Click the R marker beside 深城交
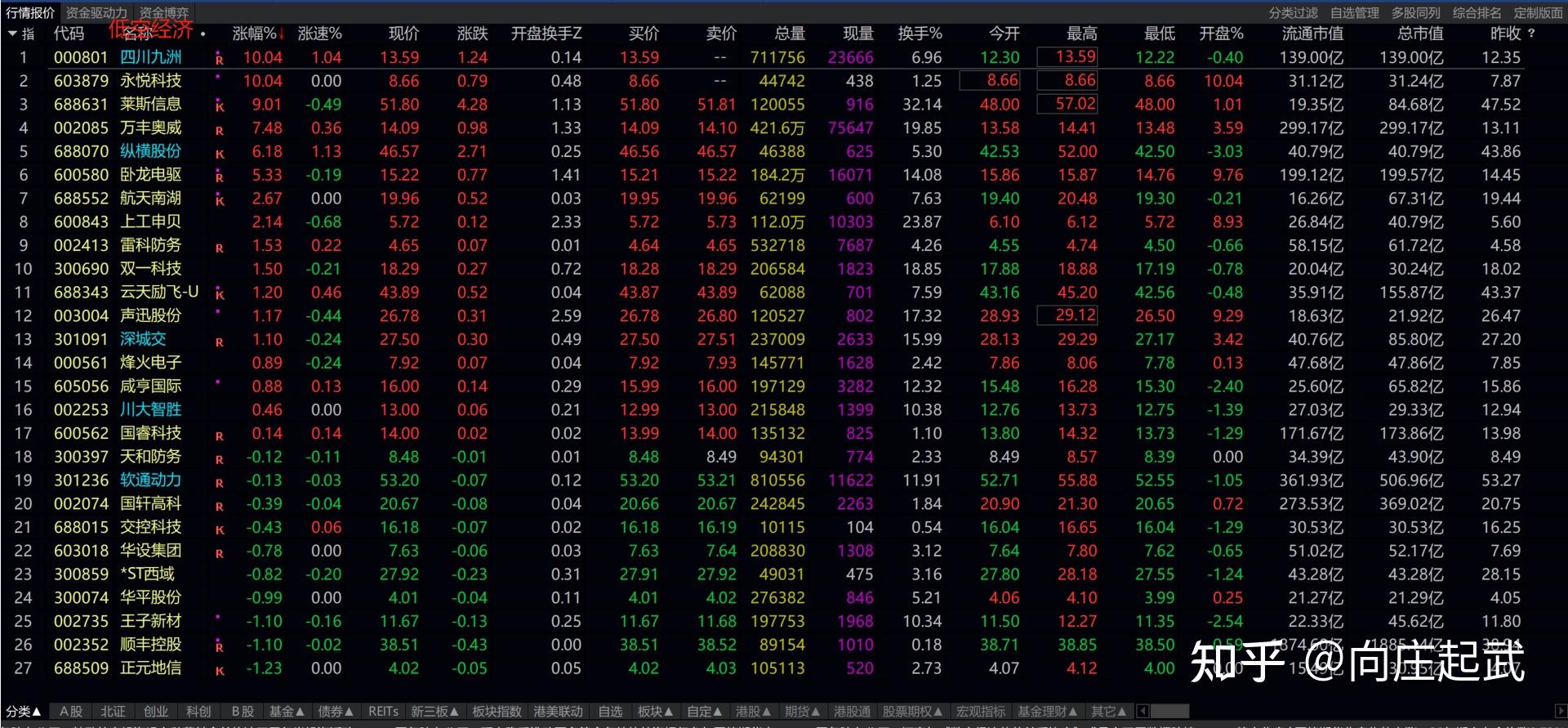Viewport: 1568px width, 728px height. (219, 342)
